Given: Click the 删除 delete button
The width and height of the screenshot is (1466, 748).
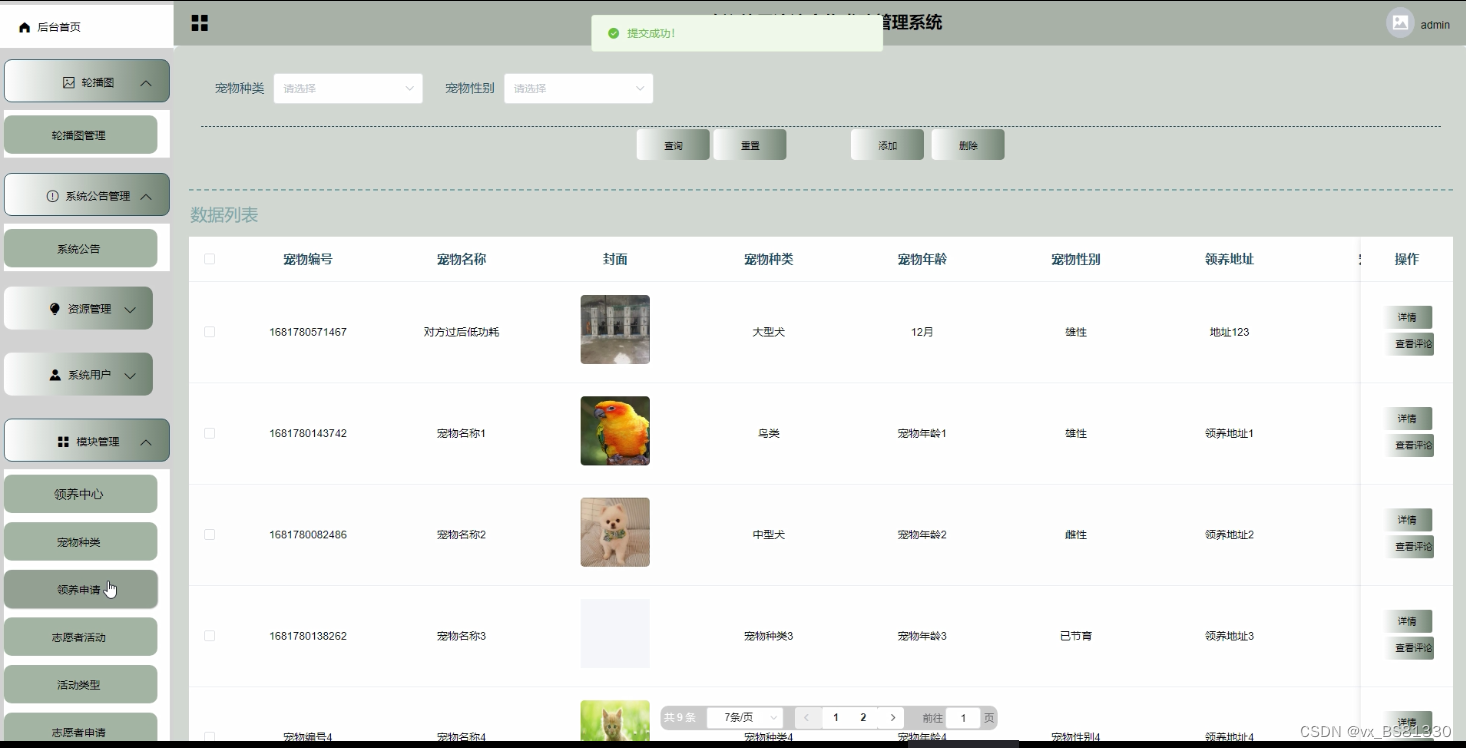Looking at the screenshot, I should (x=968, y=145).
